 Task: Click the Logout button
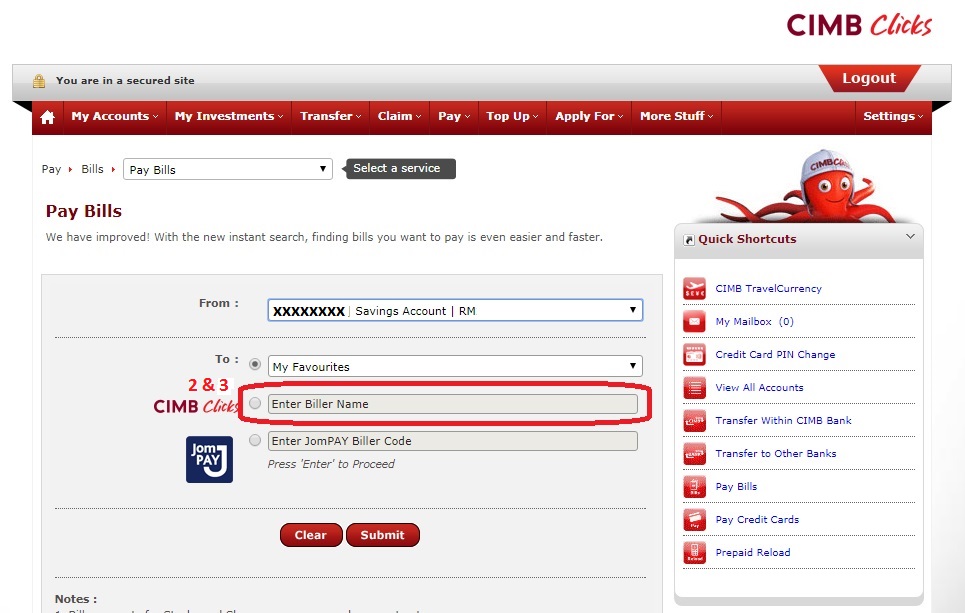(869, 78)
